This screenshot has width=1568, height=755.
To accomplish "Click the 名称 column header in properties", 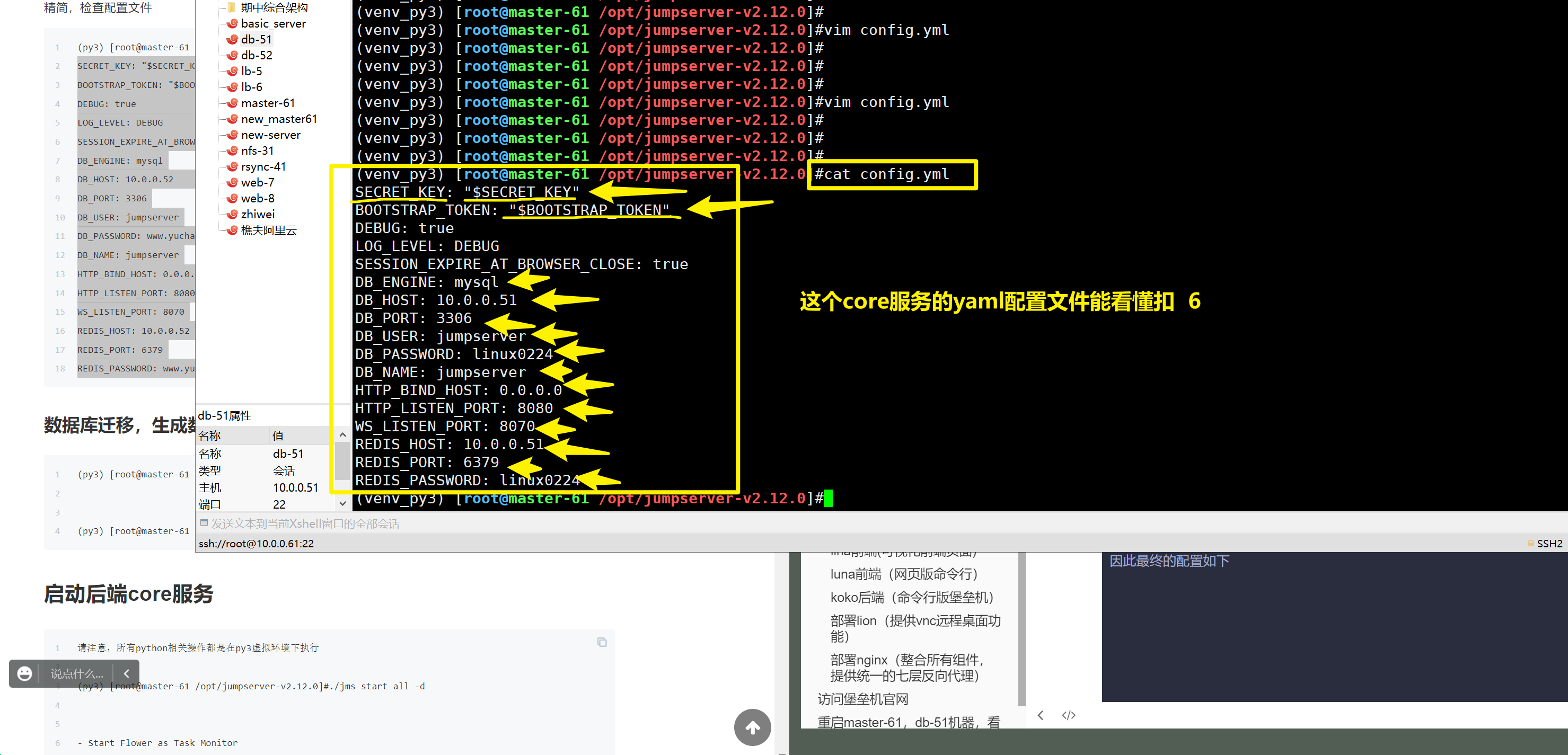I will pyautogui.click(x=233, y=436).
